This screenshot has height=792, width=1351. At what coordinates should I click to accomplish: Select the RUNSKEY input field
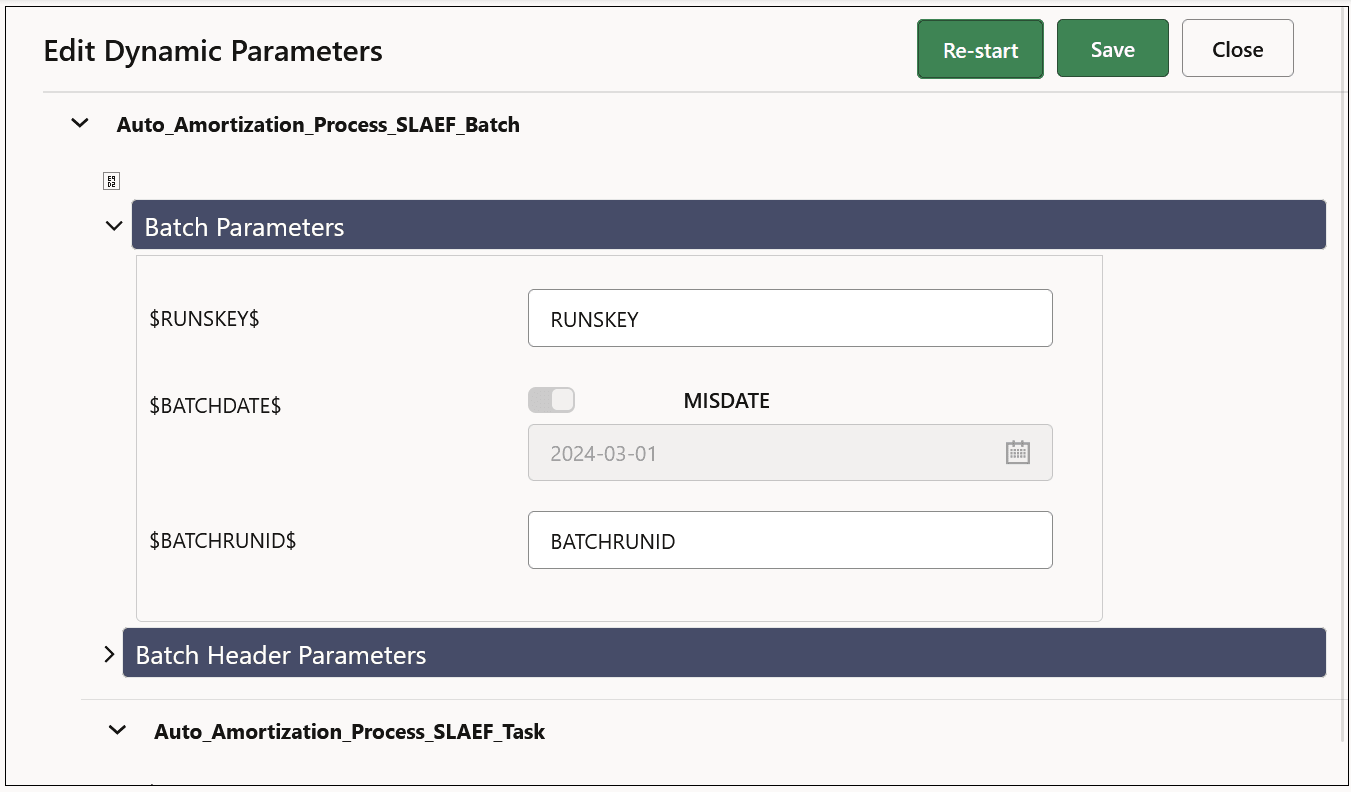790,318
